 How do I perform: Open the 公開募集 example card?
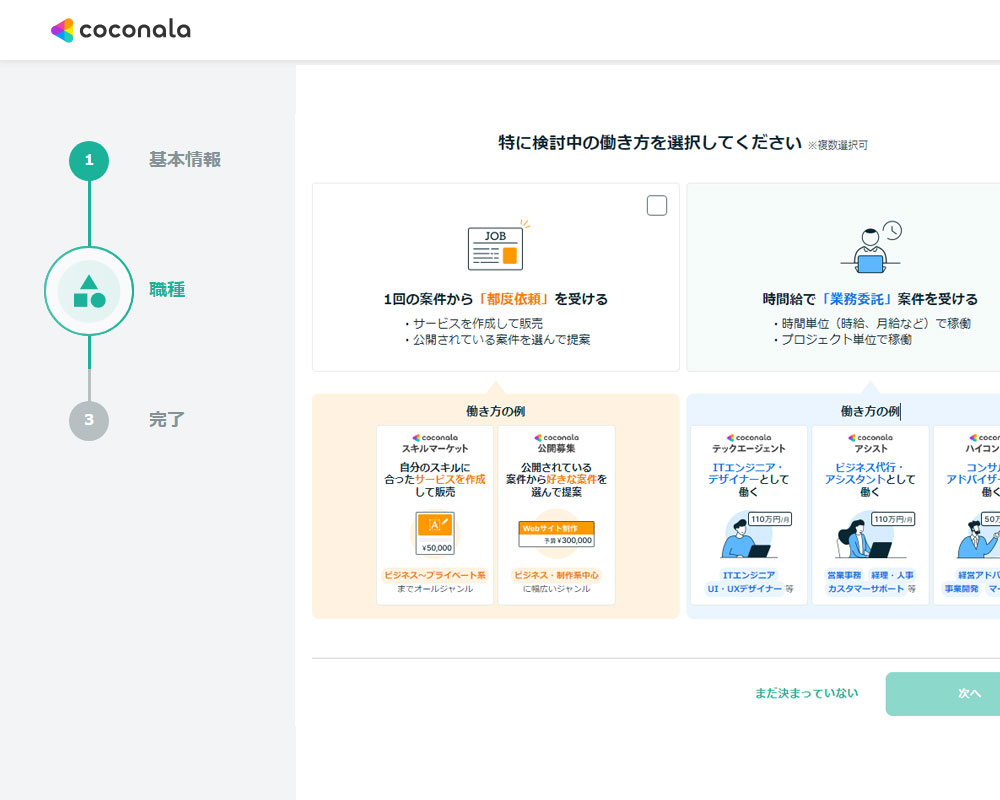(x=556, y=514)
